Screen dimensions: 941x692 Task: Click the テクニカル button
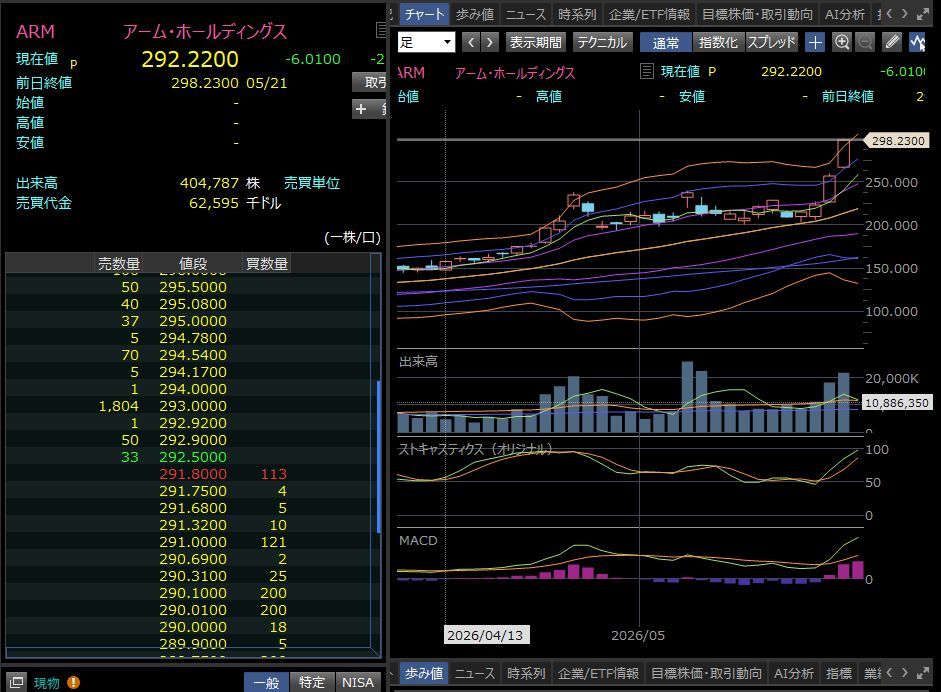tap(602, 42)
